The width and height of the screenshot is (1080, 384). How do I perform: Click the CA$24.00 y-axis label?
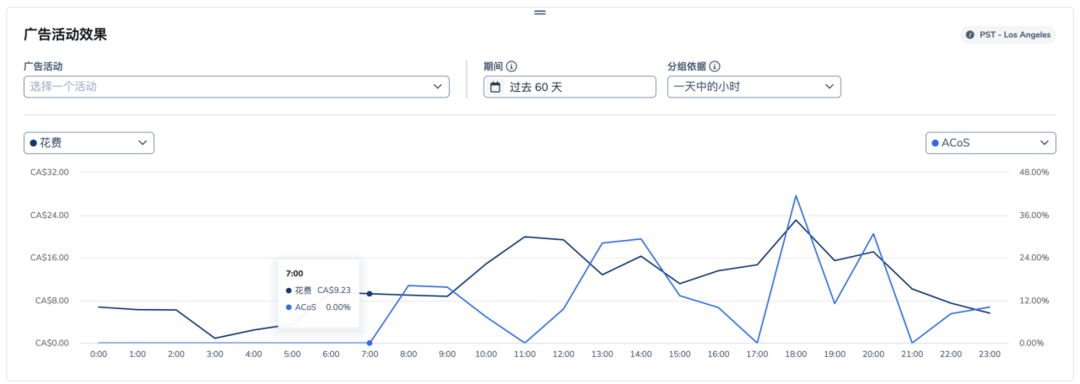(50, 215)
